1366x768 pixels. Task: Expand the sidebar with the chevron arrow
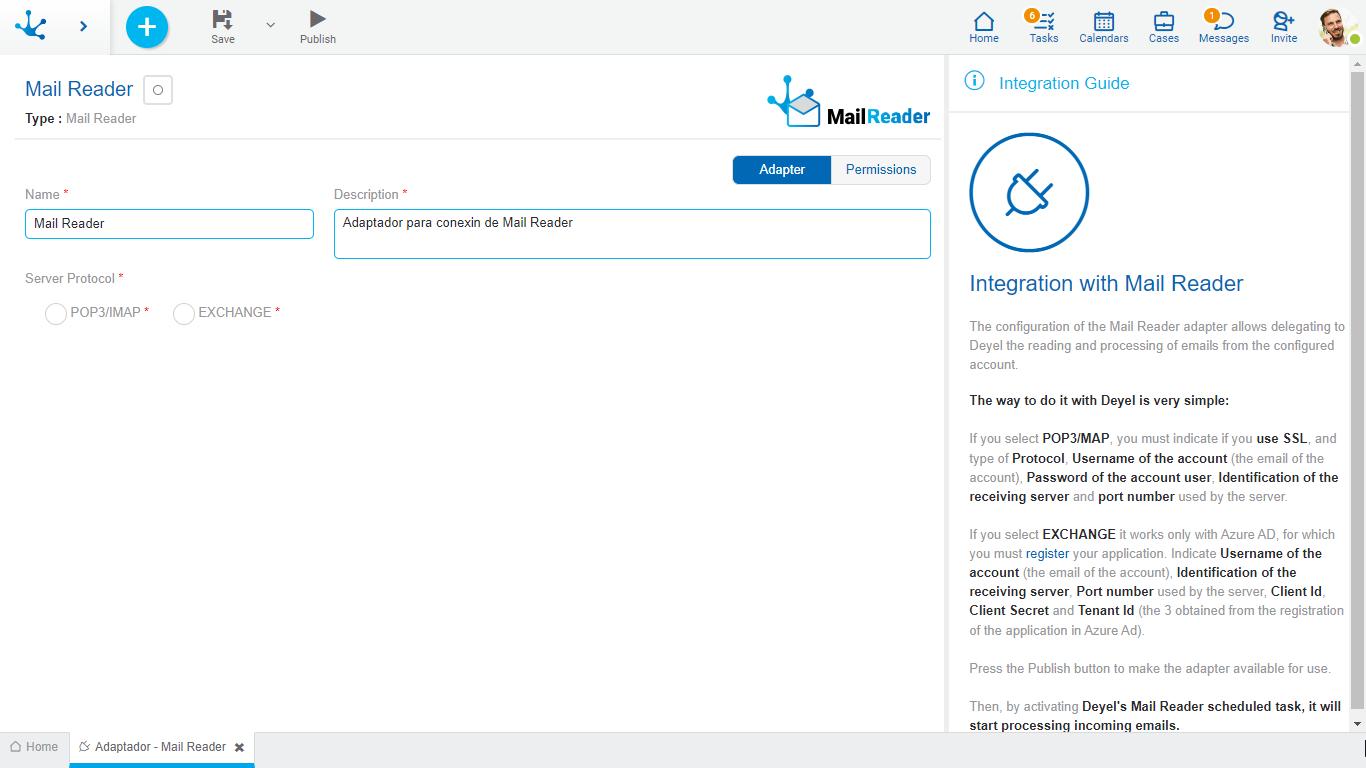(x=83, y=26)
